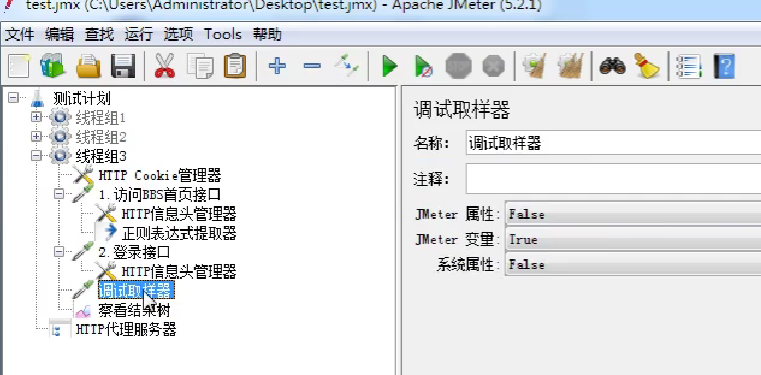Viewport: 761px width, 375px height.
Task: Select HTTP信息头管理器 under 访问BBS首页接口
Action: point(179,213)
